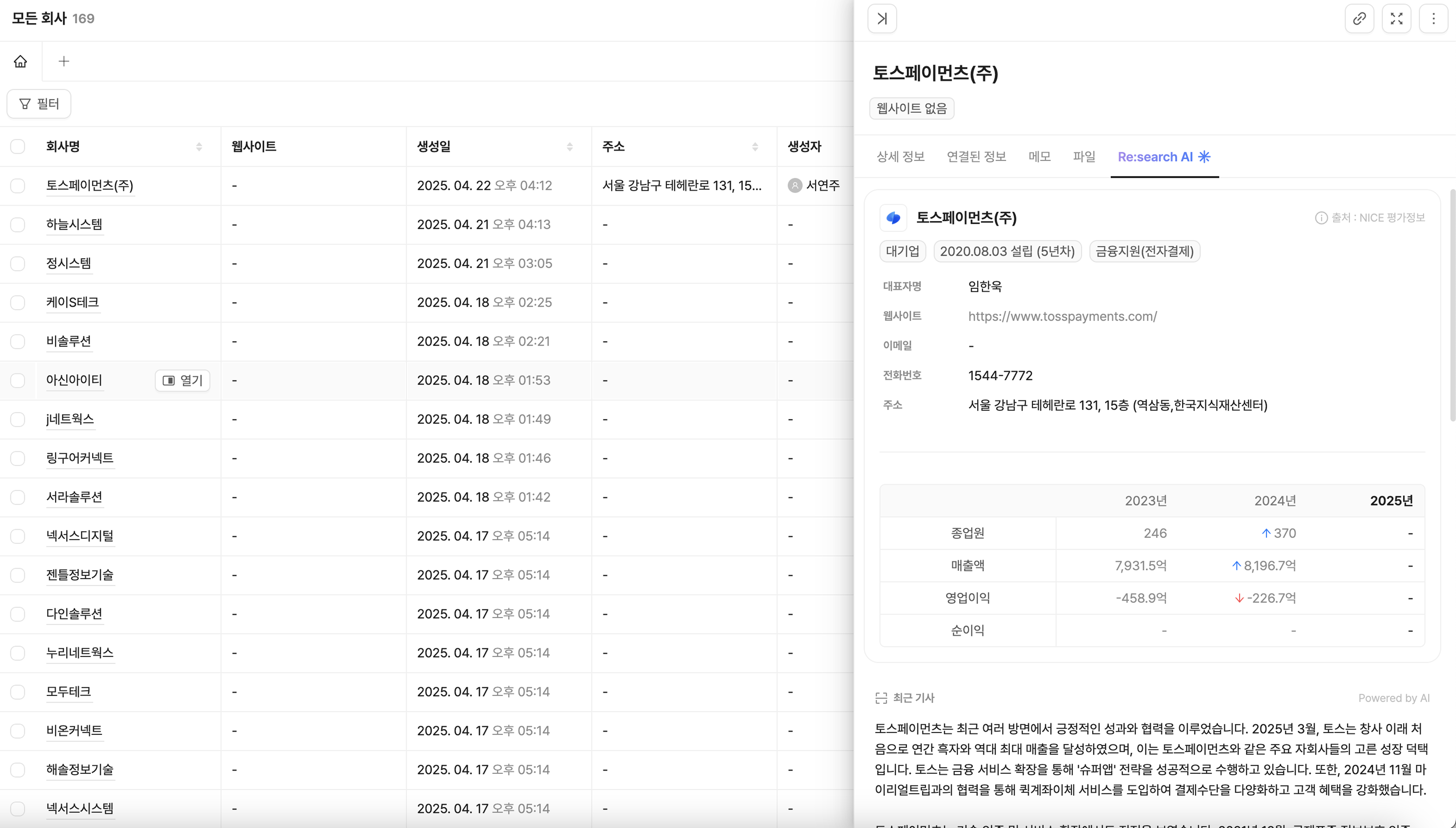1456x828 pixels.
Task: Click the 최근 기사 section icon
Action: coord(881,698)
